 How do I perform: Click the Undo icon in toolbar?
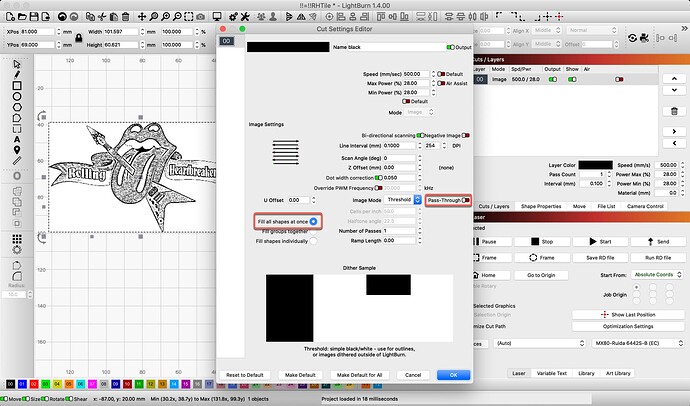62,17
